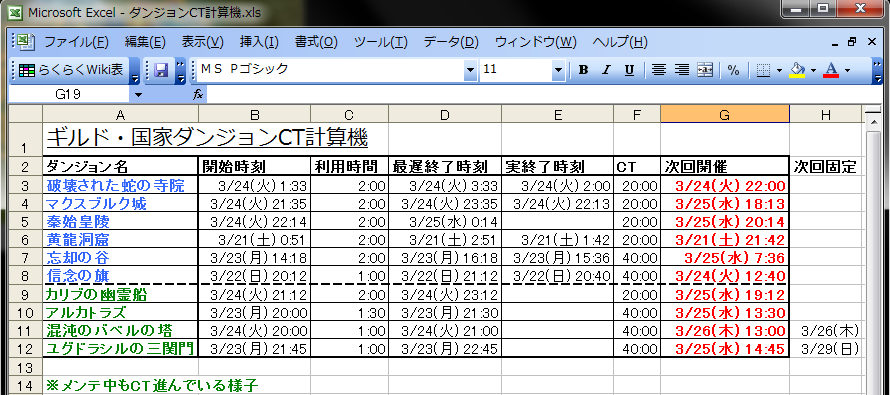Select the 混沌のバベルの塔 cell
The height and width of the screenshot is (395, 890).
pyautogui.click(x=120, y=331)
